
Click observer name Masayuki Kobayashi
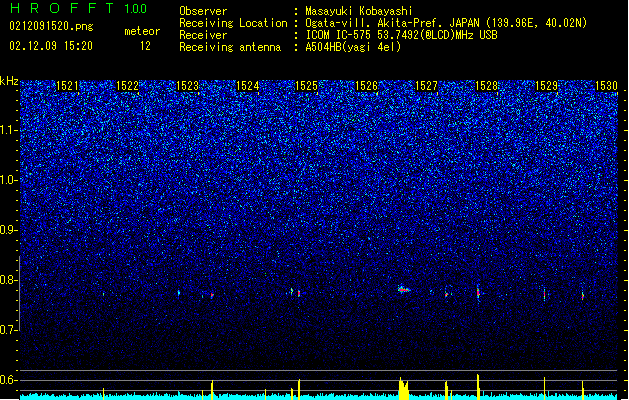coord(359,11)
